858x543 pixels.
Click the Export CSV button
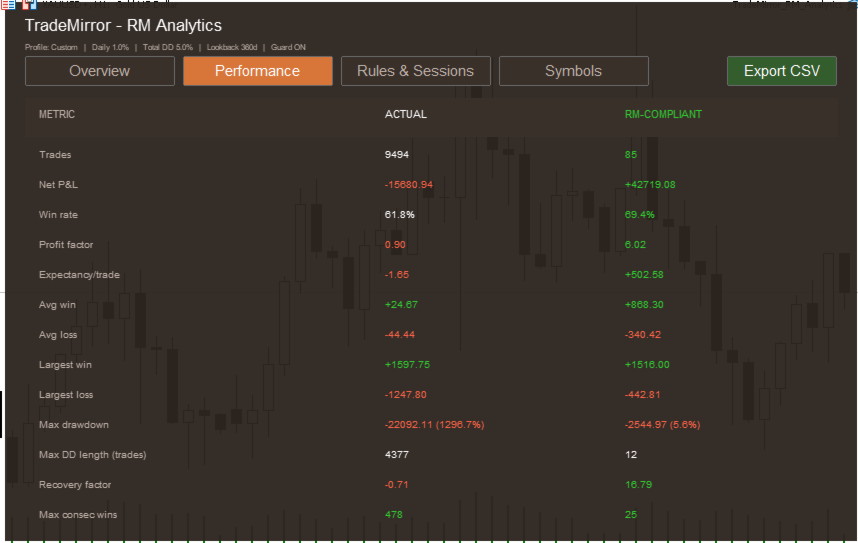point(781,71)
